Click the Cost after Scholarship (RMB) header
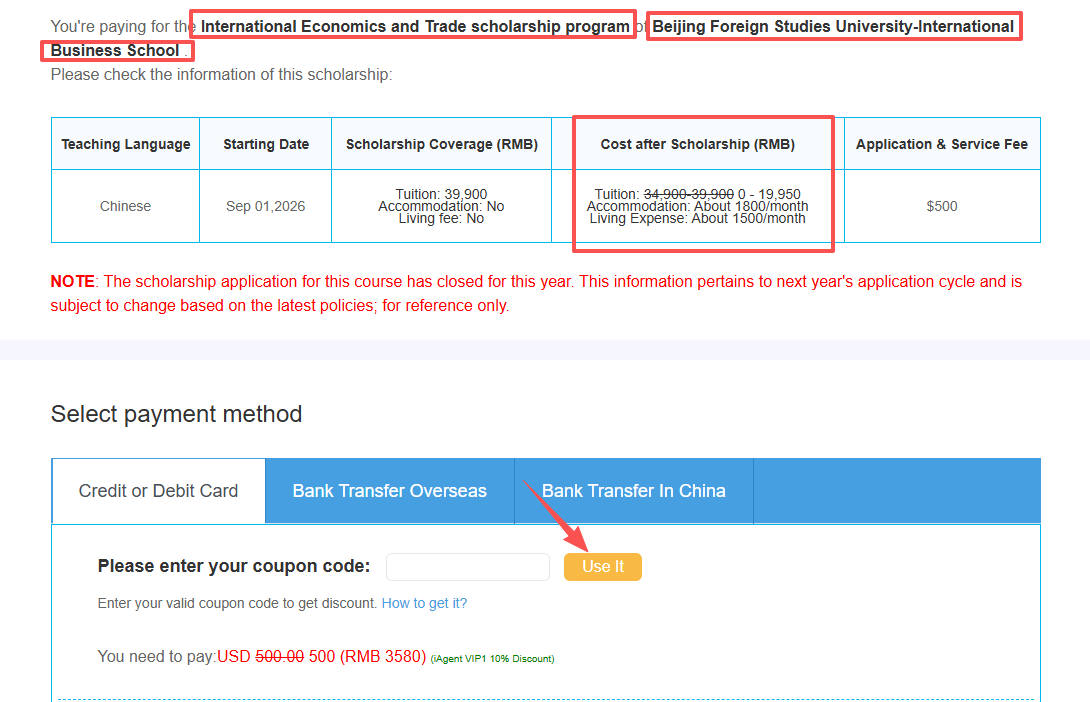 697,144
